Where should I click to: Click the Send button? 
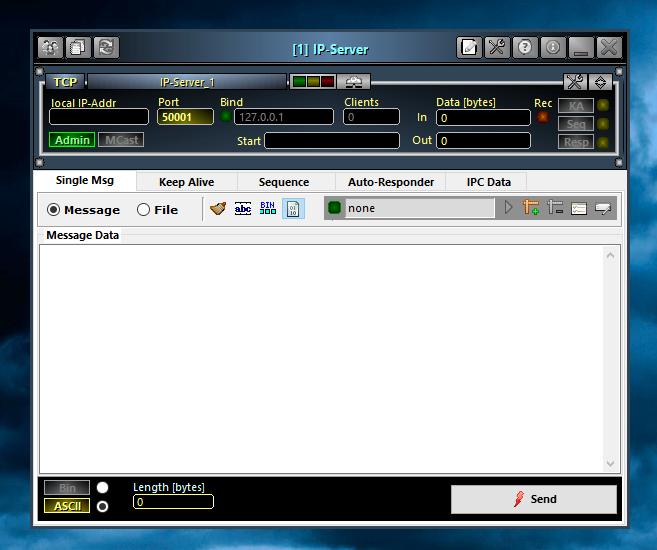(534, 499)
